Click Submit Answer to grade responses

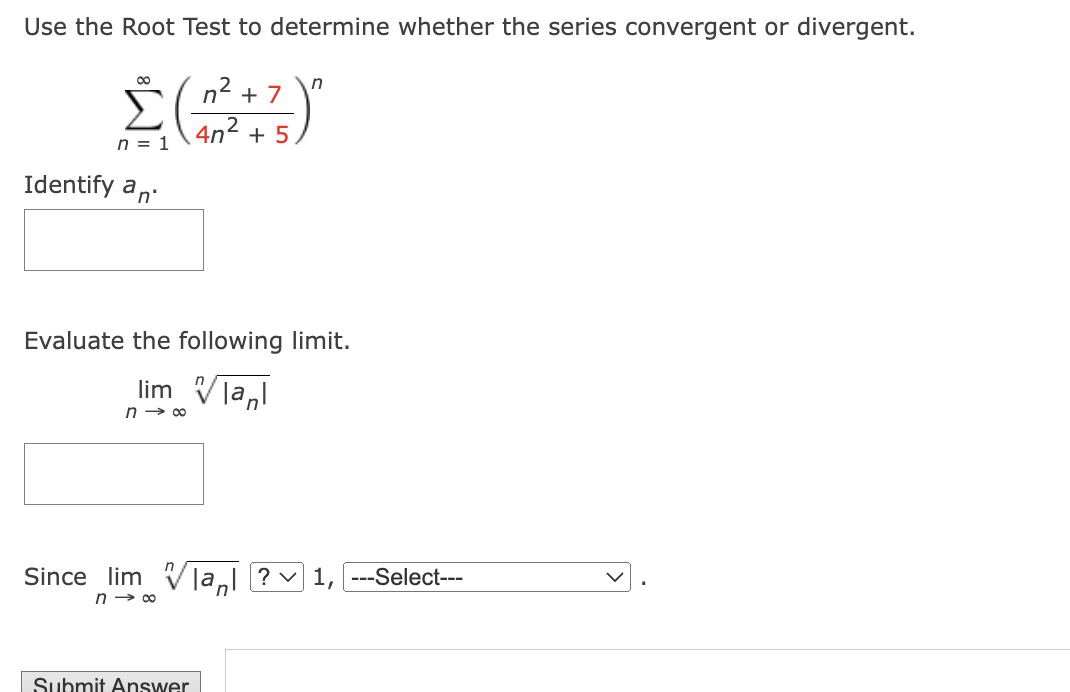click(x=110, y=683)
